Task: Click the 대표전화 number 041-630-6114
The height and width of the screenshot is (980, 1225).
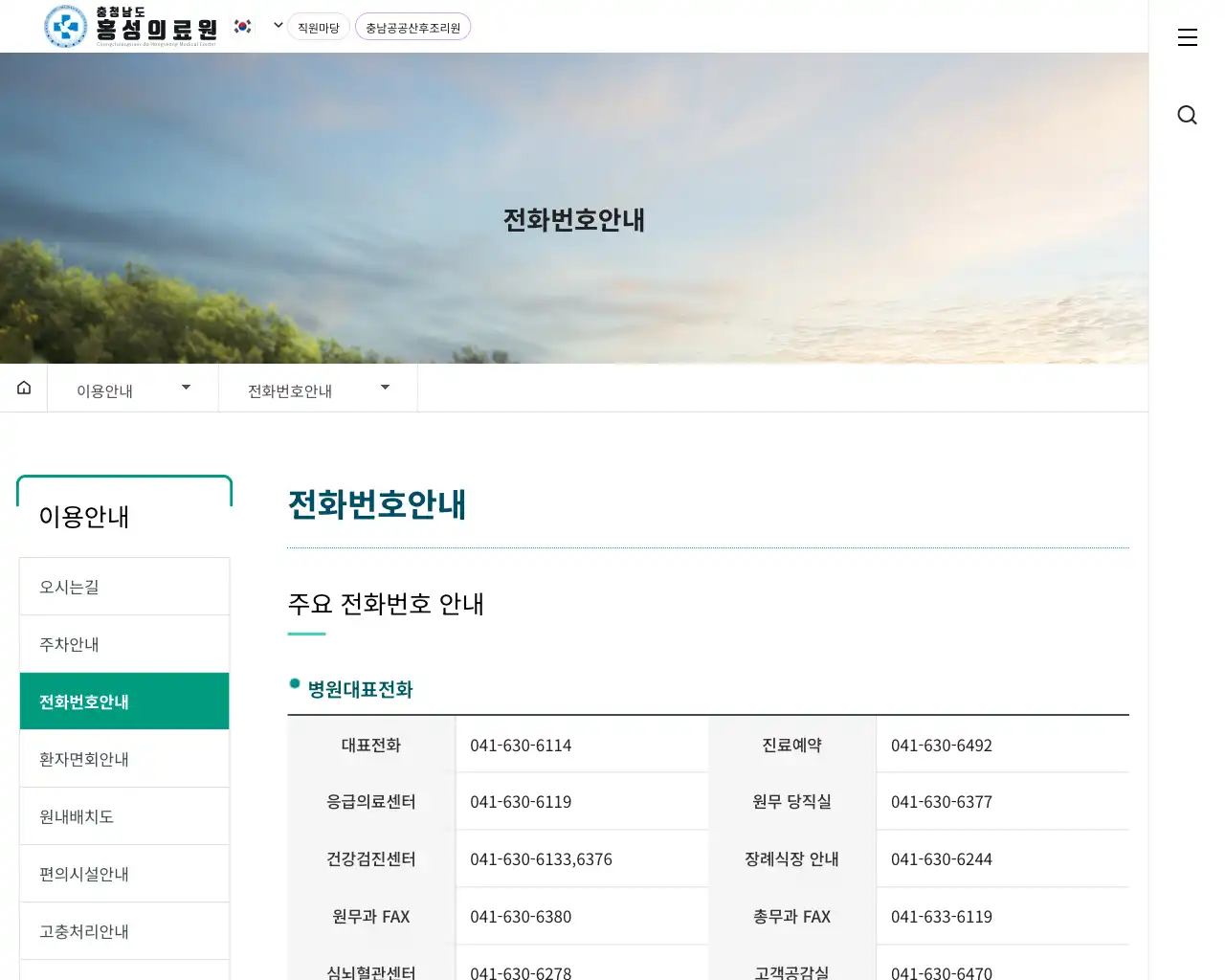Action: 521,746
